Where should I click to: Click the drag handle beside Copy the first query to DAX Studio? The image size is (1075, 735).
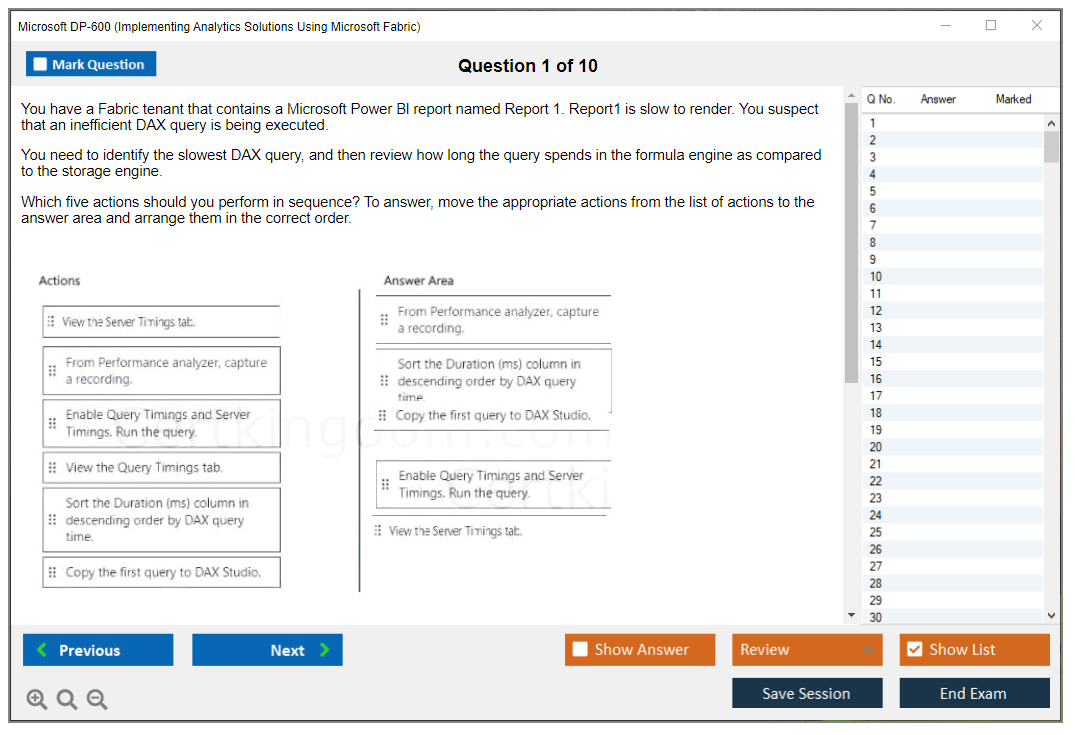tap(52, 572)
